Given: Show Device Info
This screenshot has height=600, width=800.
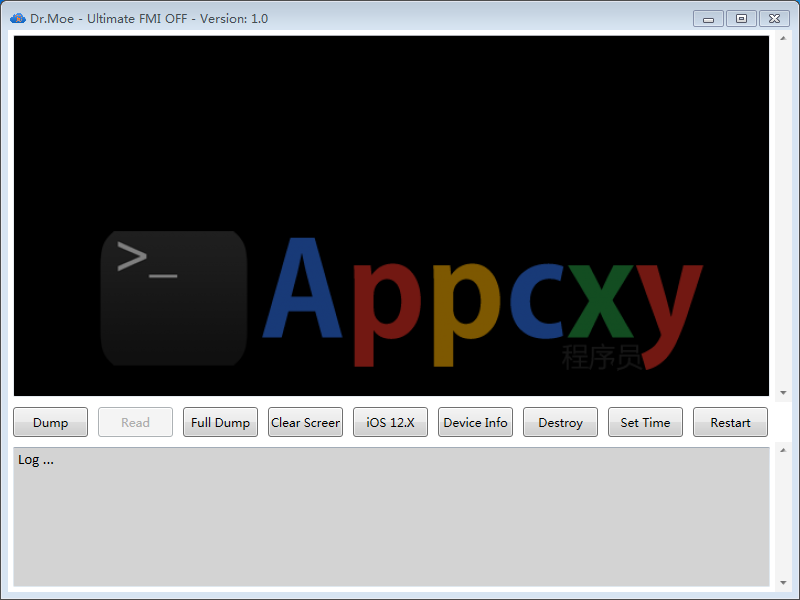Looking at the screenshot, I should coord(475,422).
